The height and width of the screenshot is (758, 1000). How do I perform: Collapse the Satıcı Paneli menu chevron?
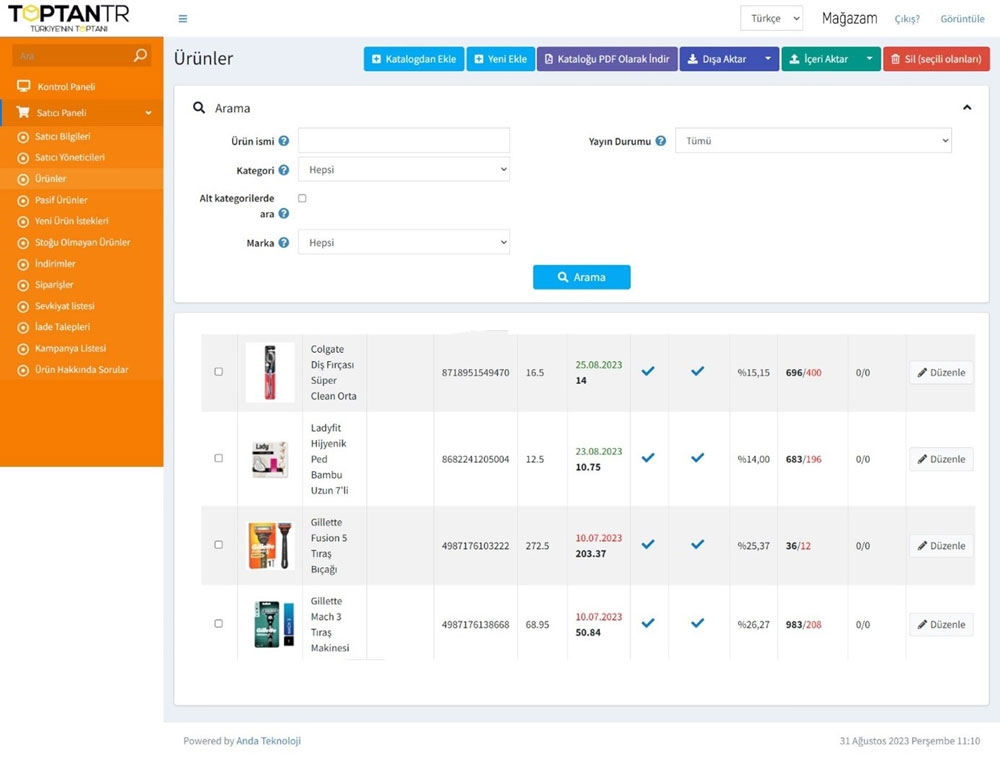coord(149,113)
